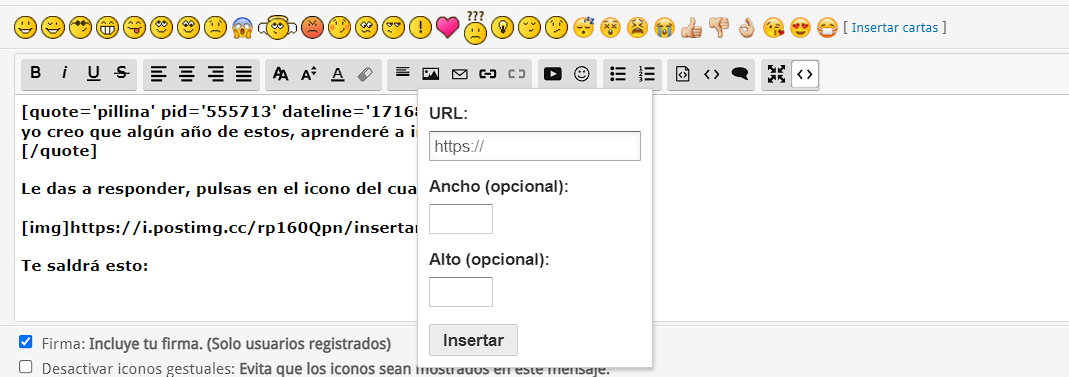Insert the crying tears emoticon

665,28
